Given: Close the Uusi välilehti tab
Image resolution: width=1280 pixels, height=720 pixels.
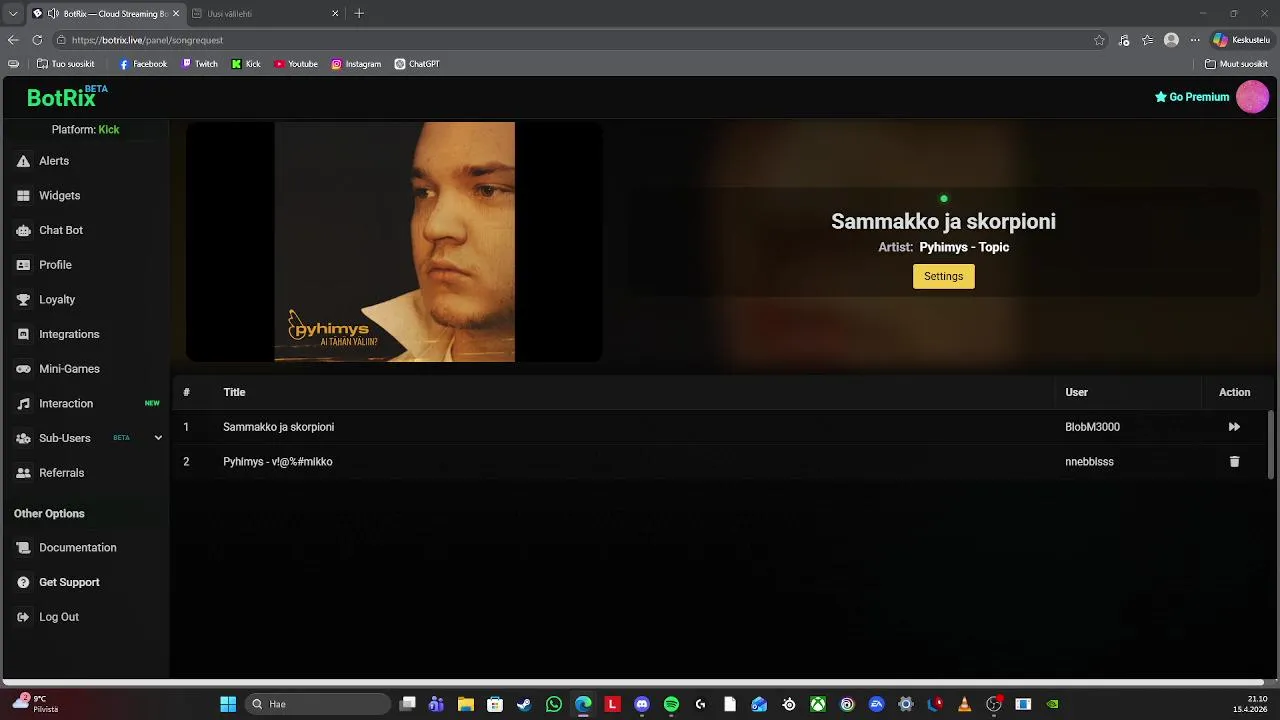Looking at the screenshot, I should 335,14.
